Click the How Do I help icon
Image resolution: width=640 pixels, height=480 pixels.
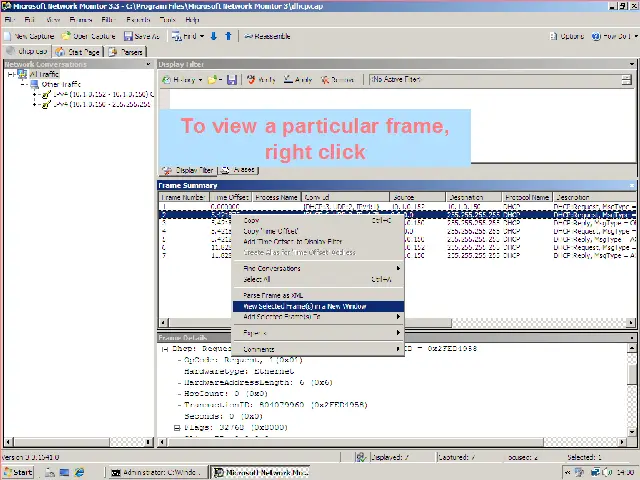click(x=596, y=36)
